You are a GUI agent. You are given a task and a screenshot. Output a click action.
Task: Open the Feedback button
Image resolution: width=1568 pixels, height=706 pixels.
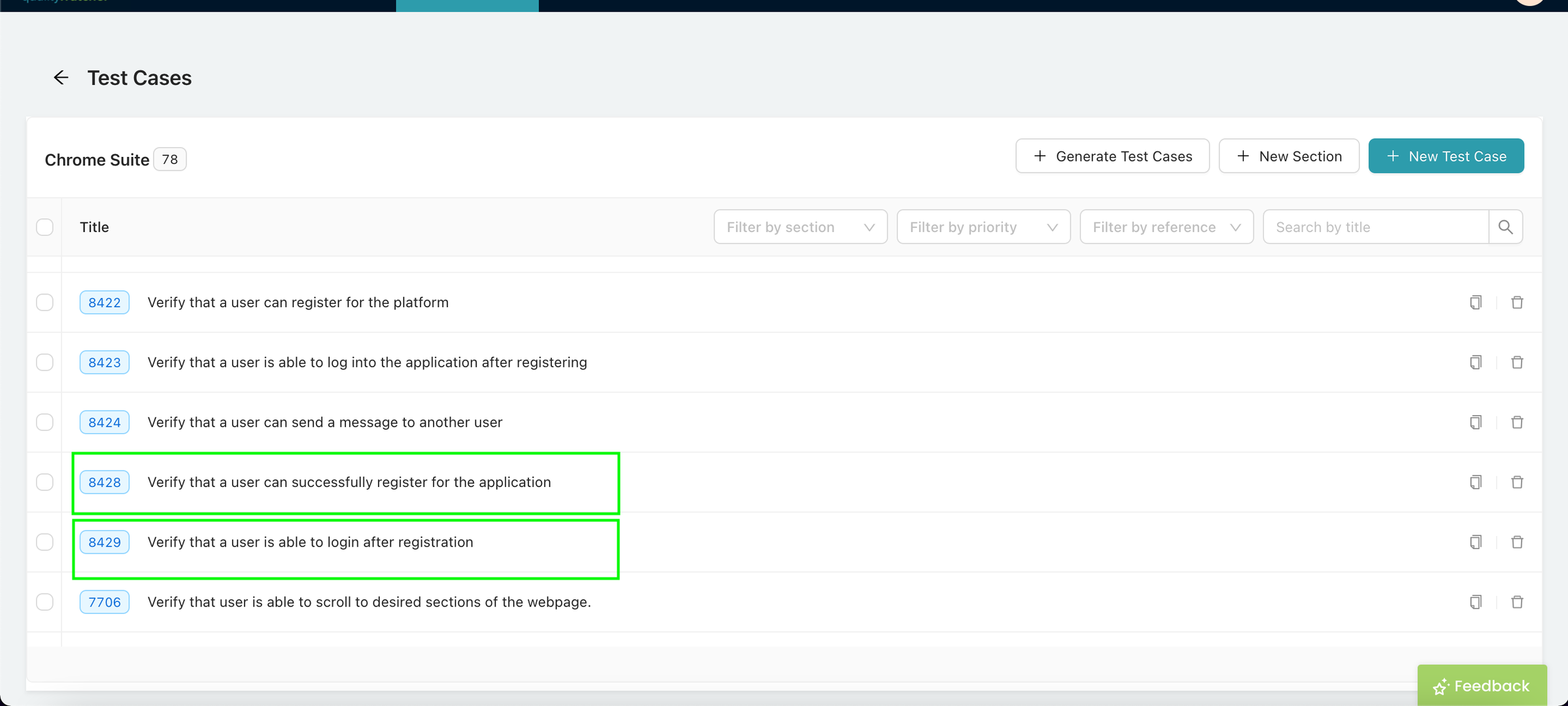coord(1482,686)
